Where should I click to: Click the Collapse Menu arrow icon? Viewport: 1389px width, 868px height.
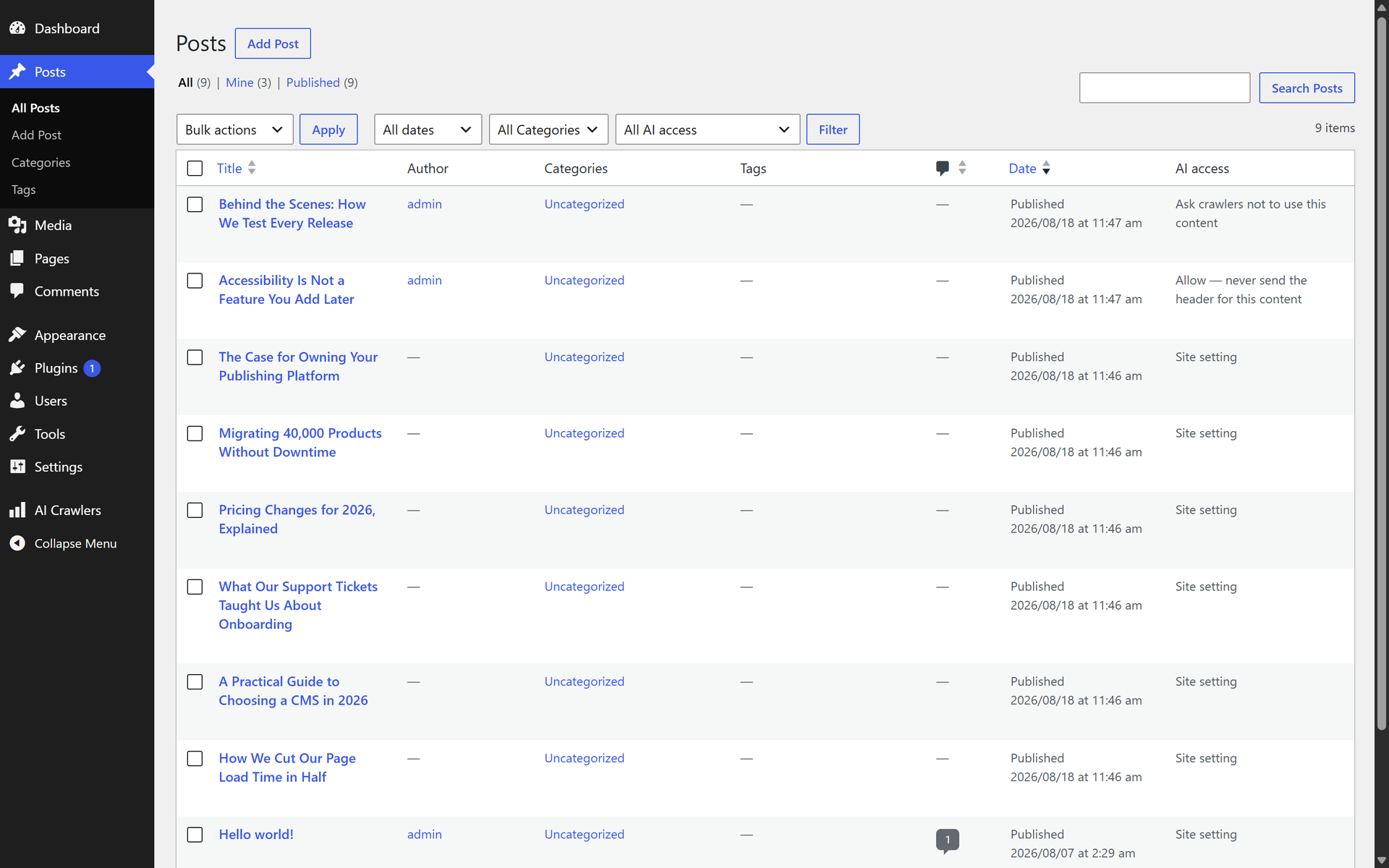click(x=17, y=543)
